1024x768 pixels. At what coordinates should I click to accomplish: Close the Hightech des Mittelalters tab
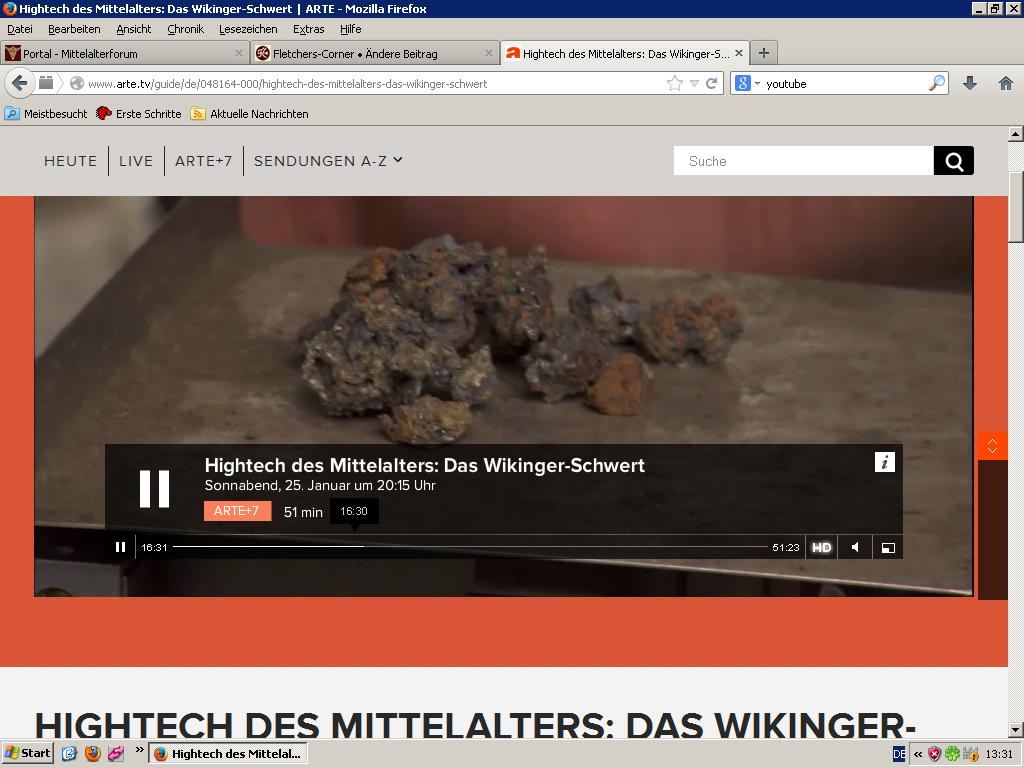[739, 54]
